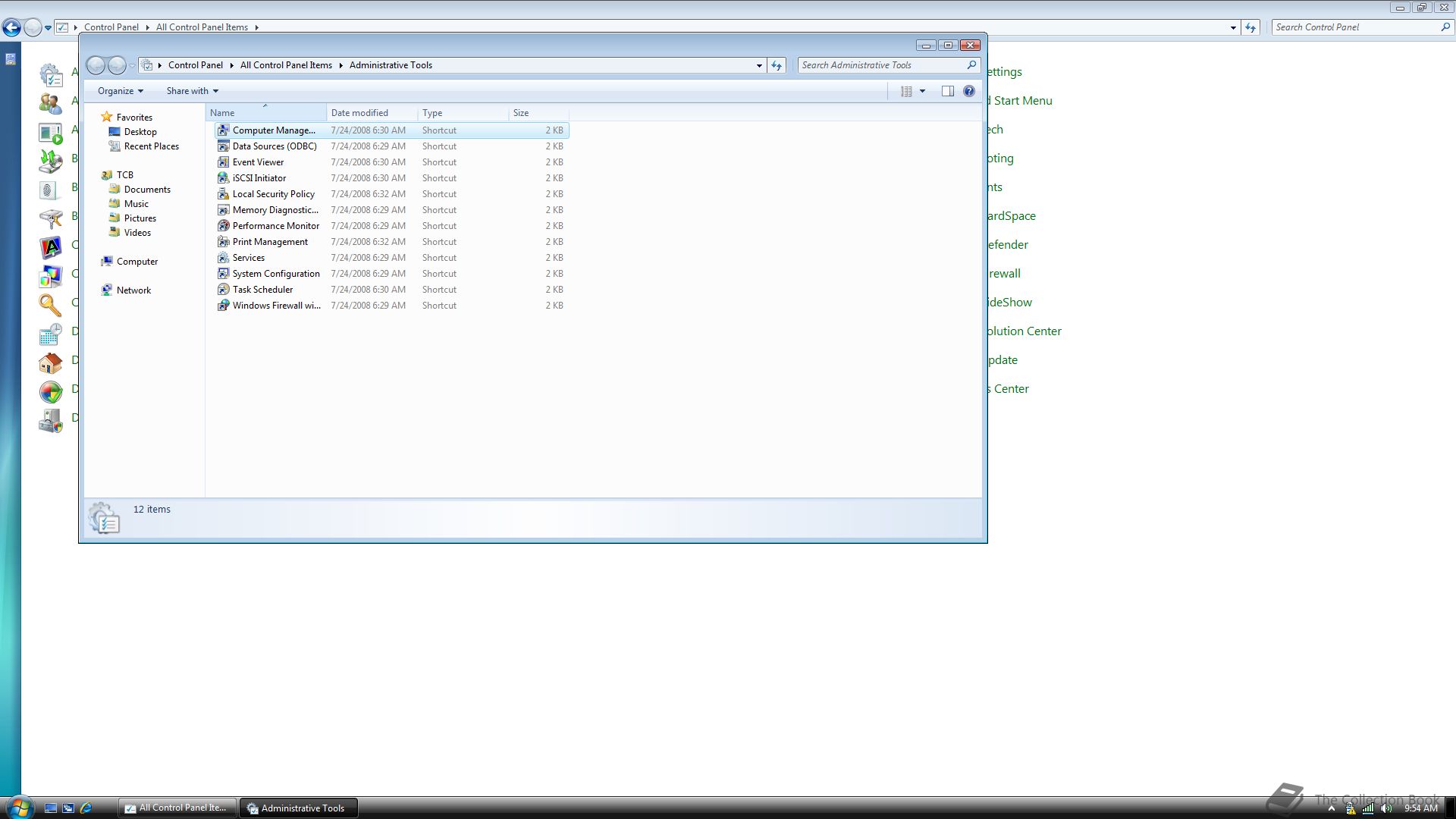This screenshot has height=819, width=1456.
Task: Open recent pages dropdown in Control Panel
Action: [48, 28]
